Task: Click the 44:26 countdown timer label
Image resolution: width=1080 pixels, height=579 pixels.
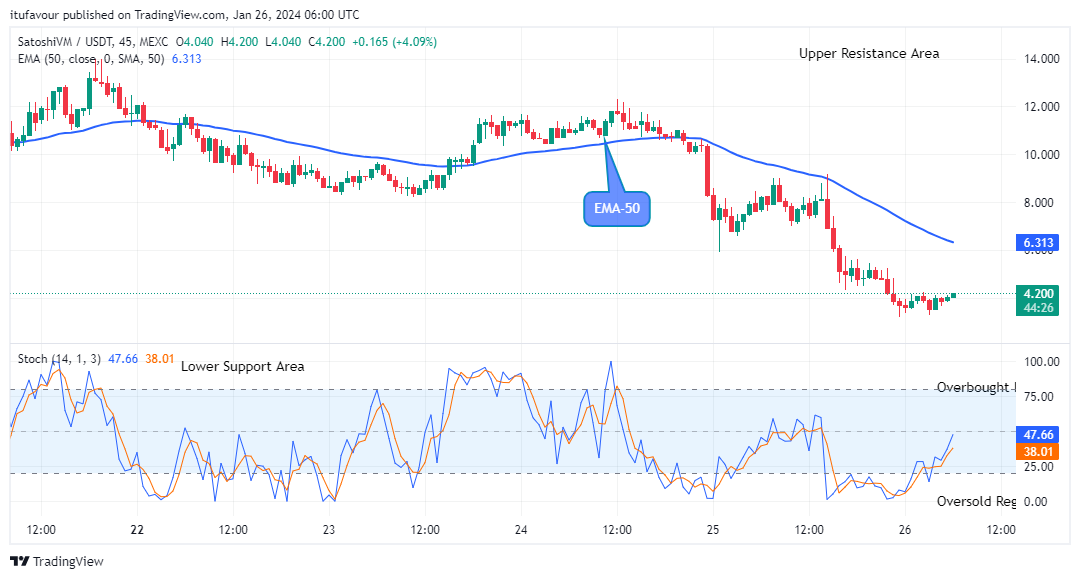Action: point(1038,308)
